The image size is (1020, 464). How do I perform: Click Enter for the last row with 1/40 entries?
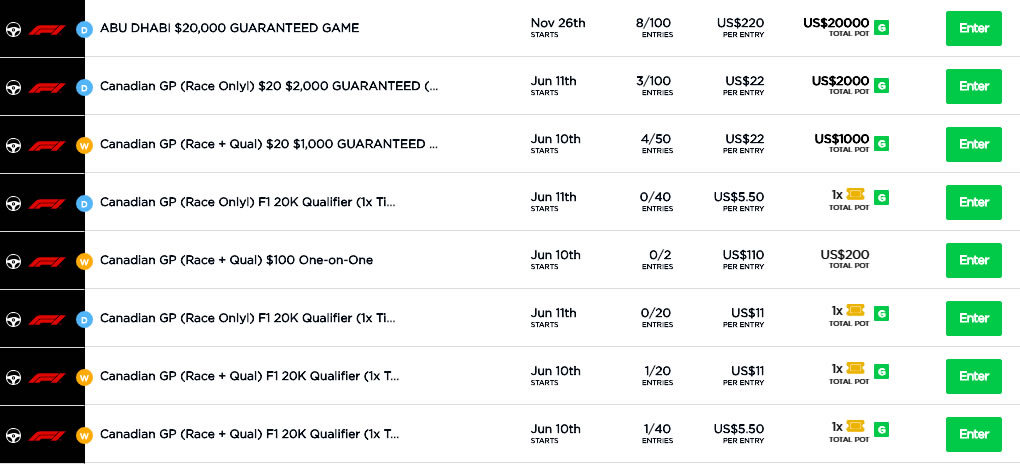[974, 434]
